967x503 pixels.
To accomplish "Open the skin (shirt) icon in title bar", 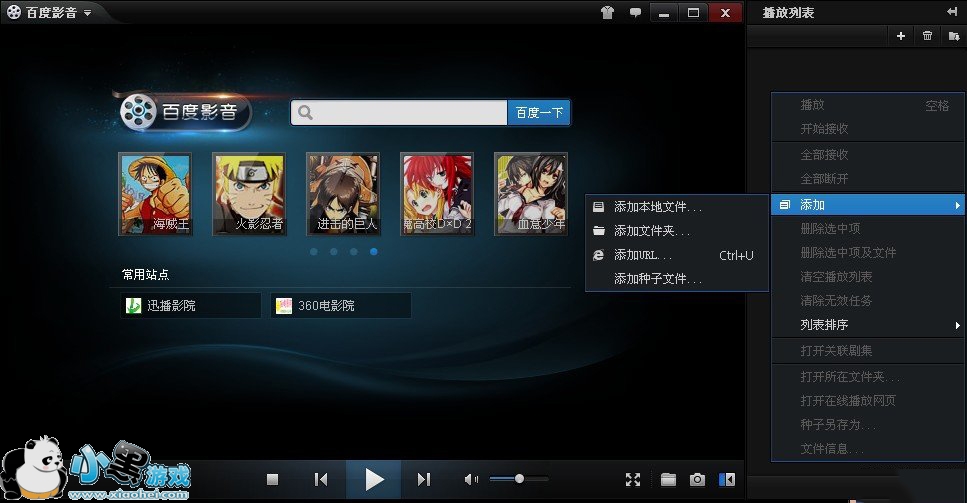I will [x=607, y=13].
